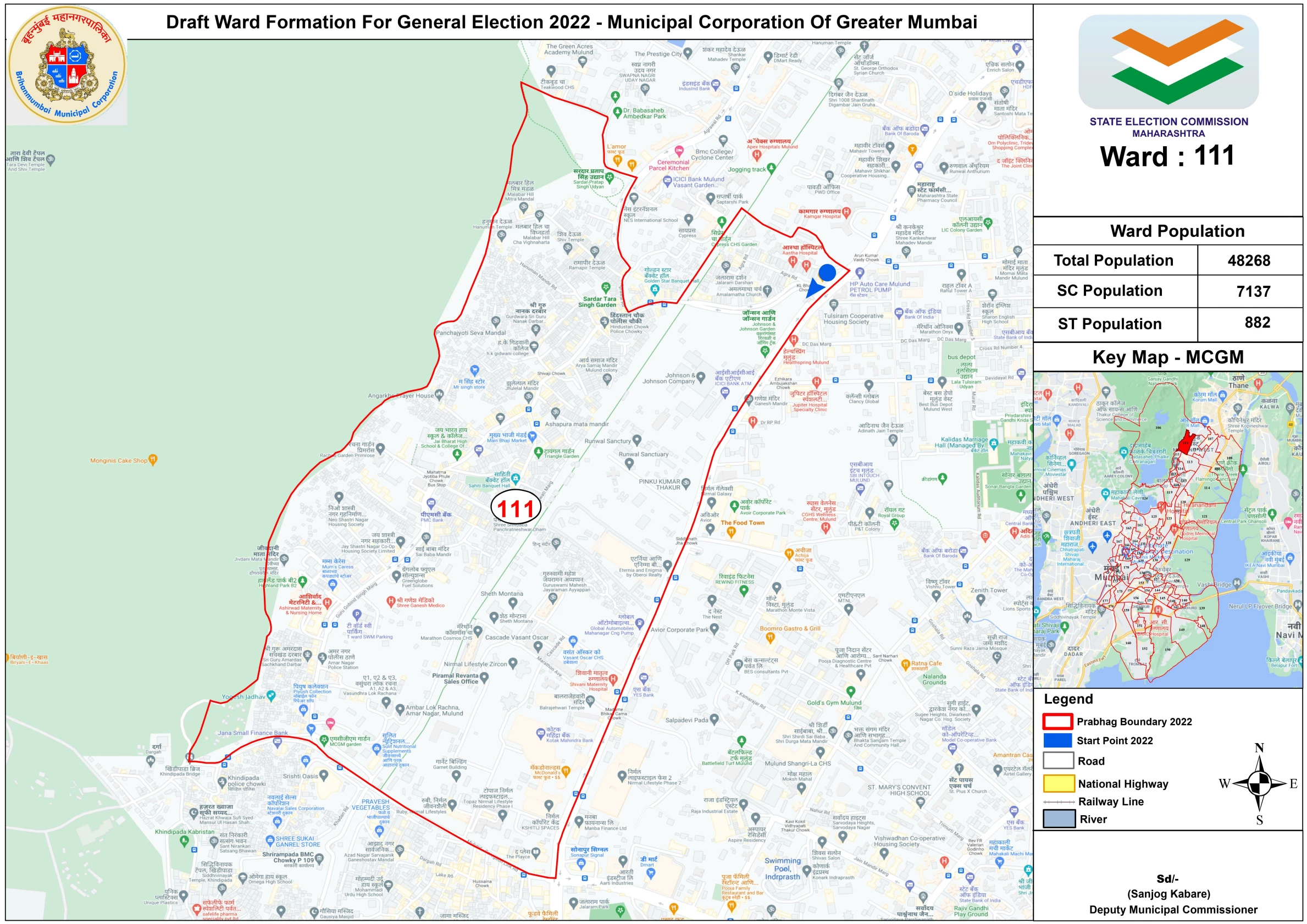Click the State Election Commission tricolor logo

tap(1168, 62)
